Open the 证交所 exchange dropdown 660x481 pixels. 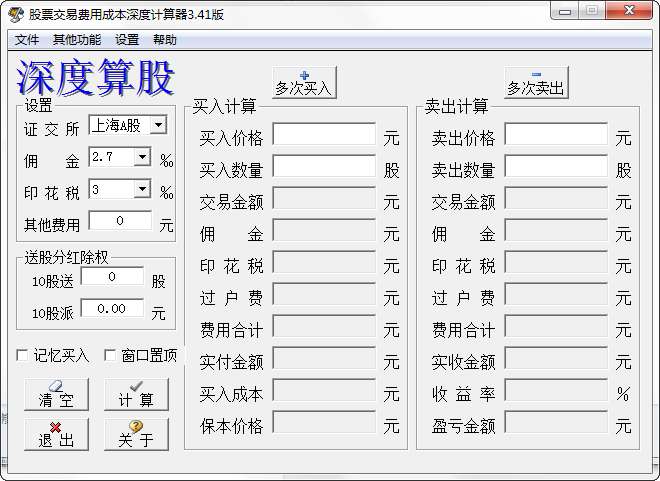(159, 125)
